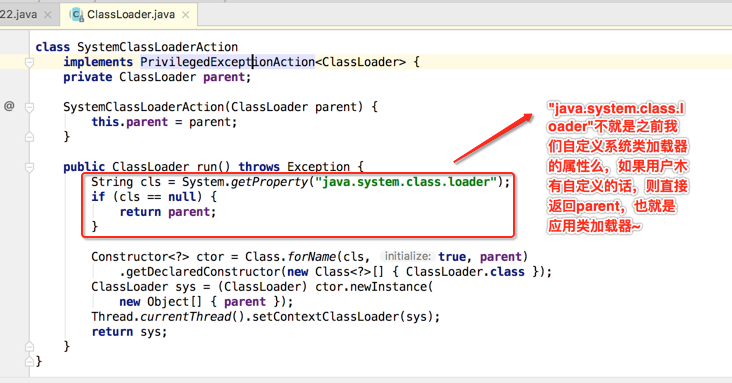The height and width of the screenshot is (383, 732).
Task: Click the green "java.system.class.loader" string literal
Action: coord(406,182)
